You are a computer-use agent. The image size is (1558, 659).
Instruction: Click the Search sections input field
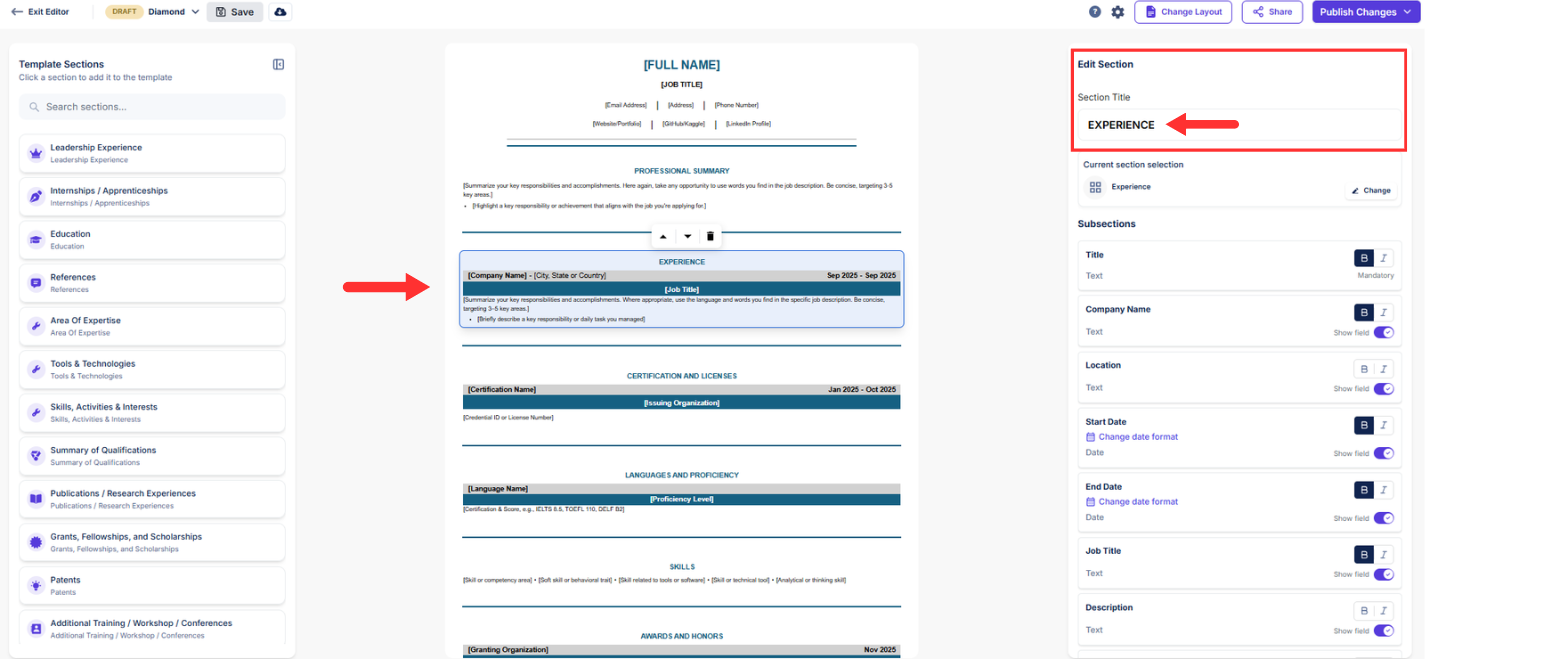(x=152, y=106)
